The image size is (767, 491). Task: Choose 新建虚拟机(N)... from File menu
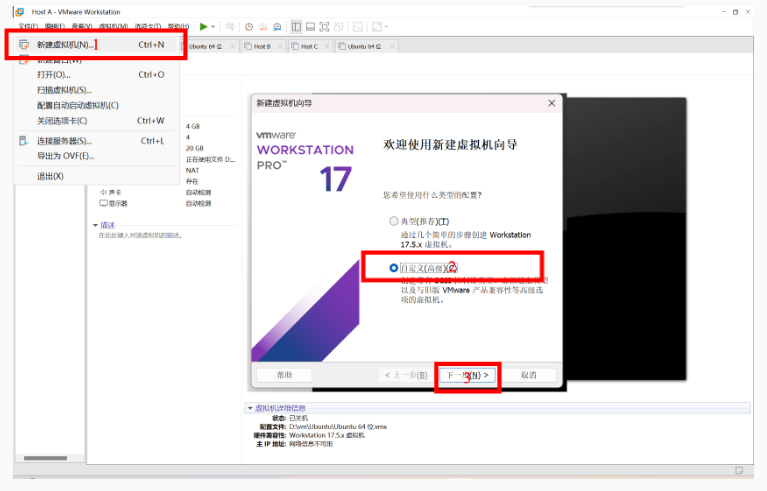96,45
